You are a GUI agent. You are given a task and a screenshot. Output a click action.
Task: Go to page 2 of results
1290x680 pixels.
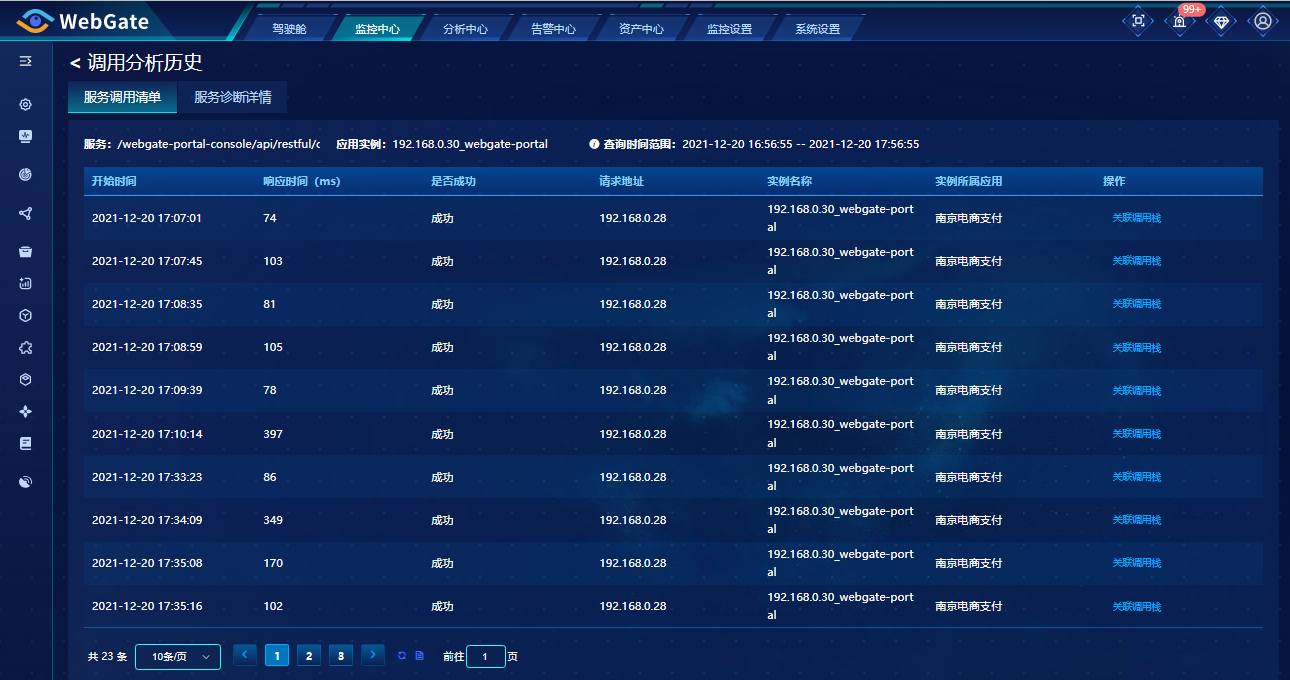tap(309, 656)
